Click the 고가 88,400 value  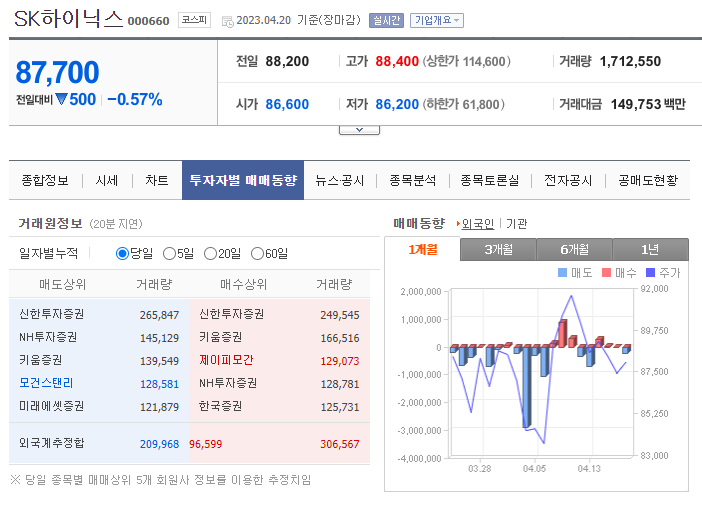pos(397,61)
